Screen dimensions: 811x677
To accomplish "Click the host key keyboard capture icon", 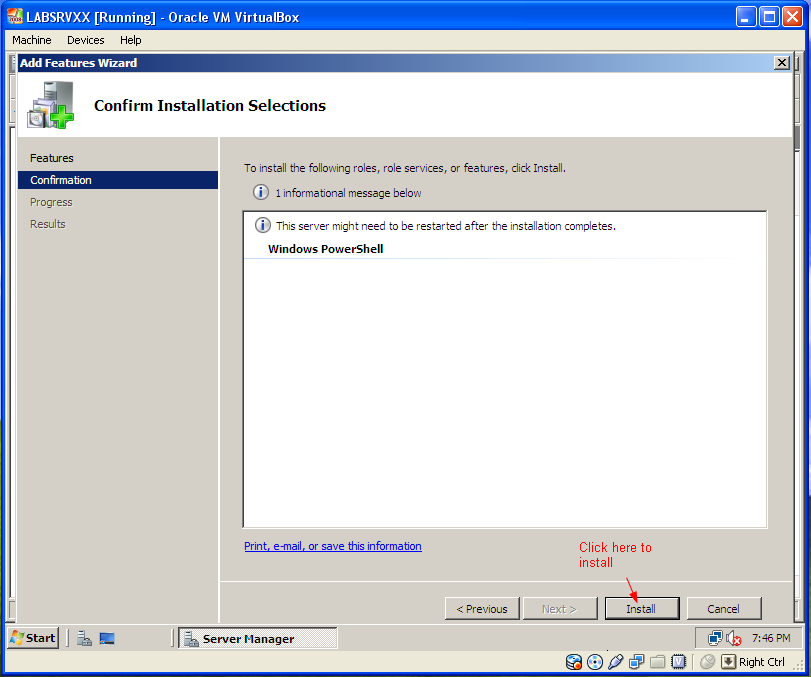I will tap(728, 662).
